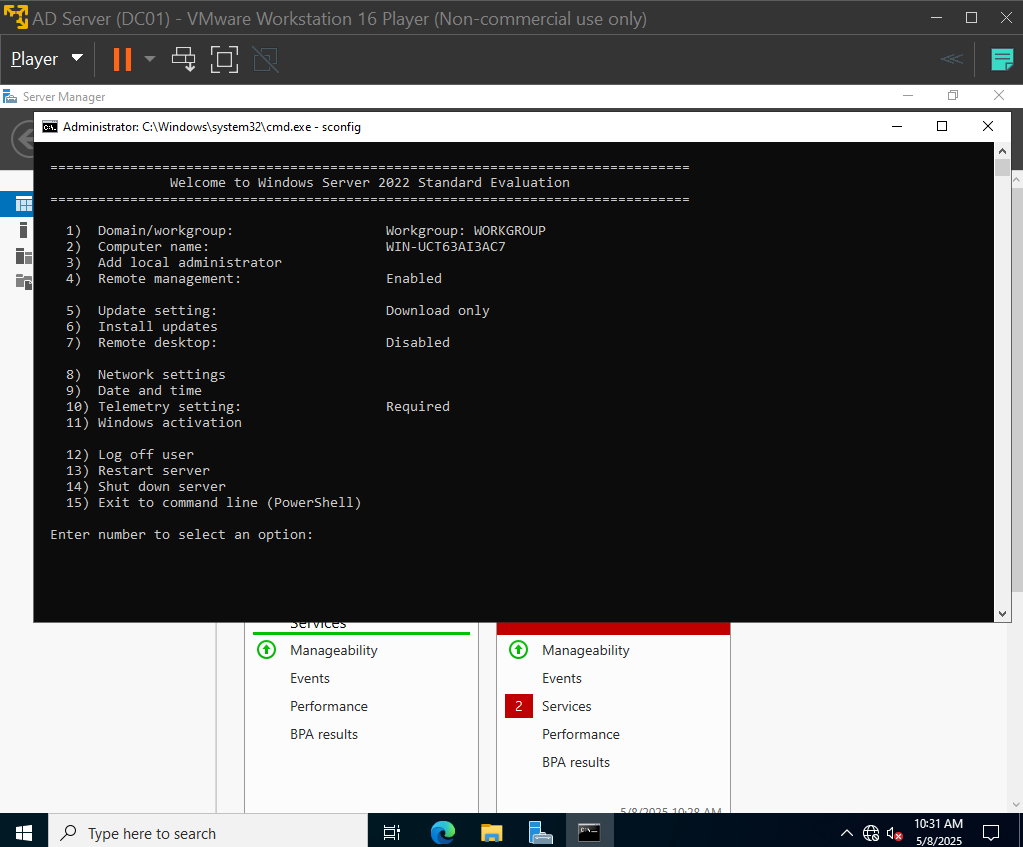This screenshot has width=1023, height=847.
Task: Switch to the Command Prompt taskbar icon
Action: [x=589, y=833]
